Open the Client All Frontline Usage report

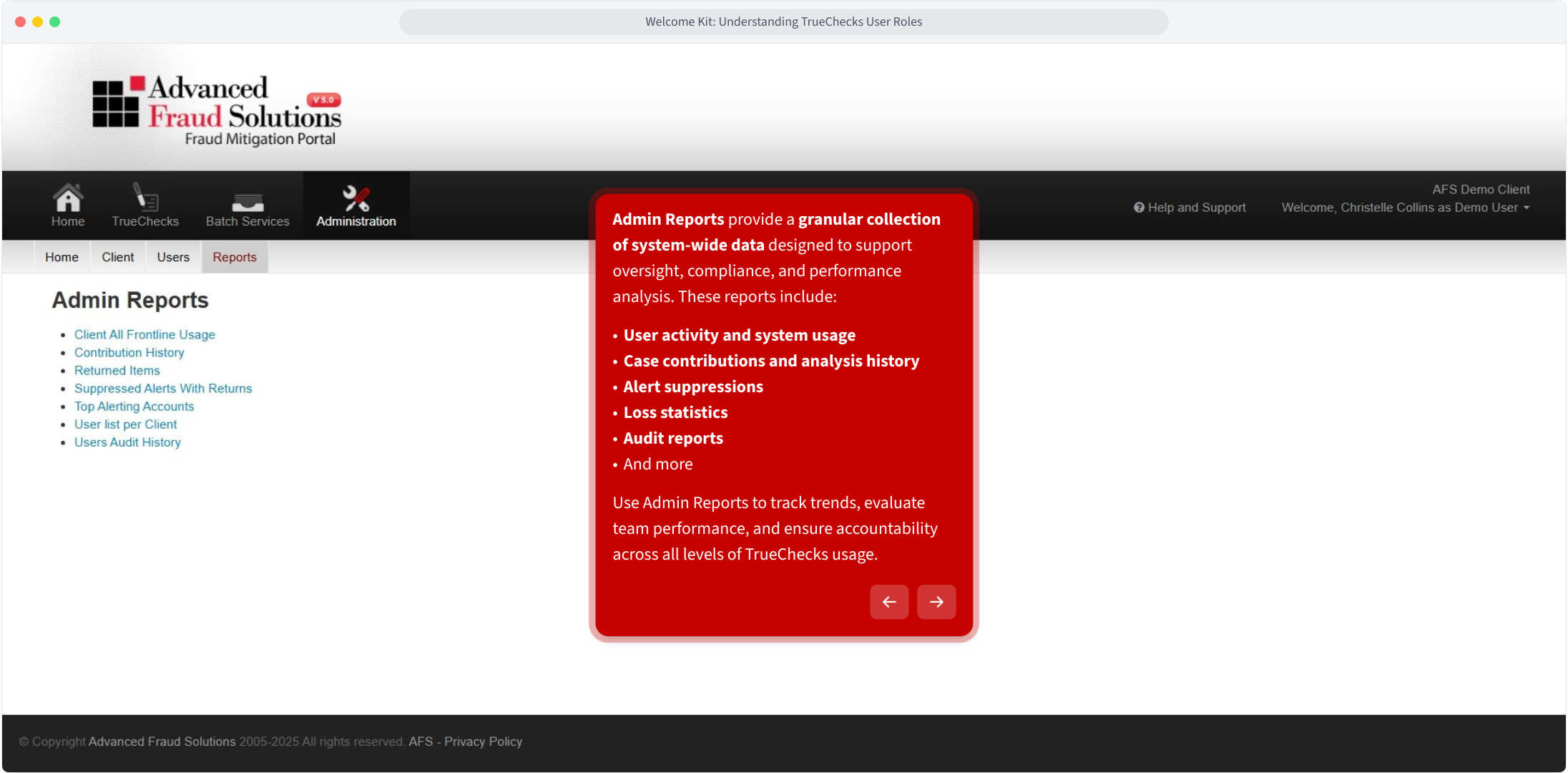click(x=144, y=334)
